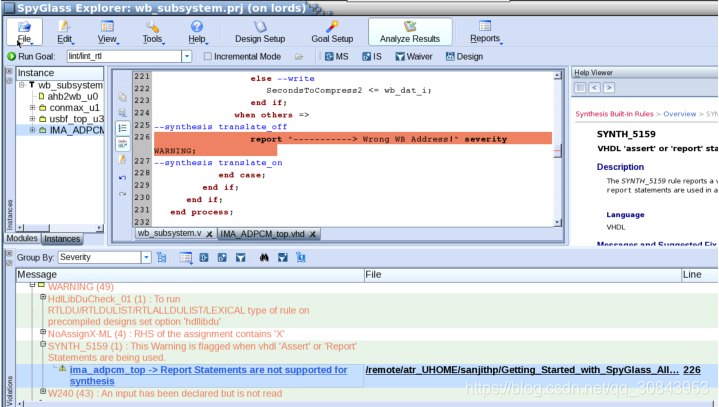The image size is (719, 407).
Task: Open the Waiver editor
Action: (414, 56)
